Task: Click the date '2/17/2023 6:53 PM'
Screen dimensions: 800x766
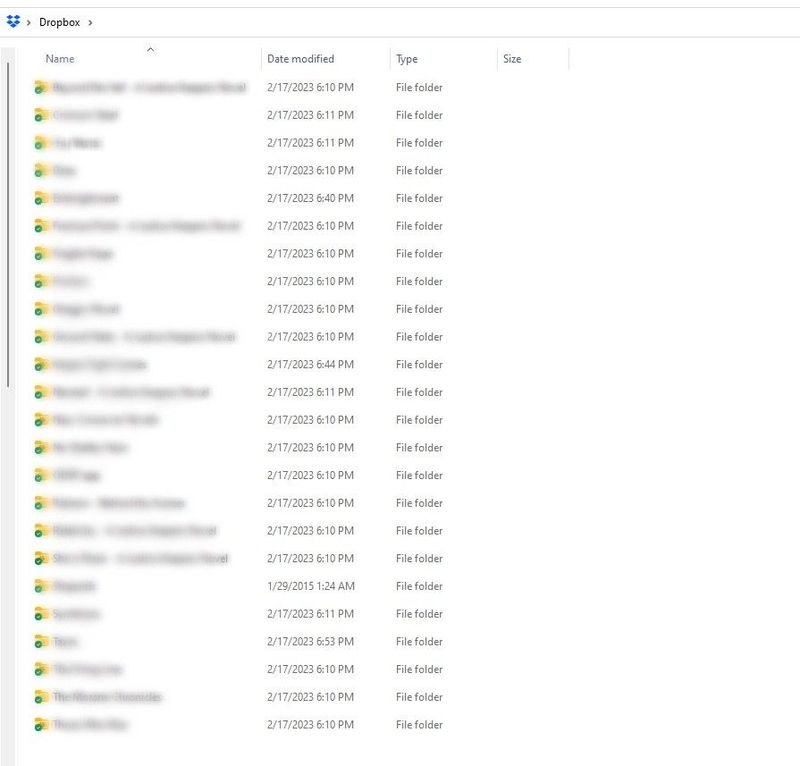Action: (310, 641)
